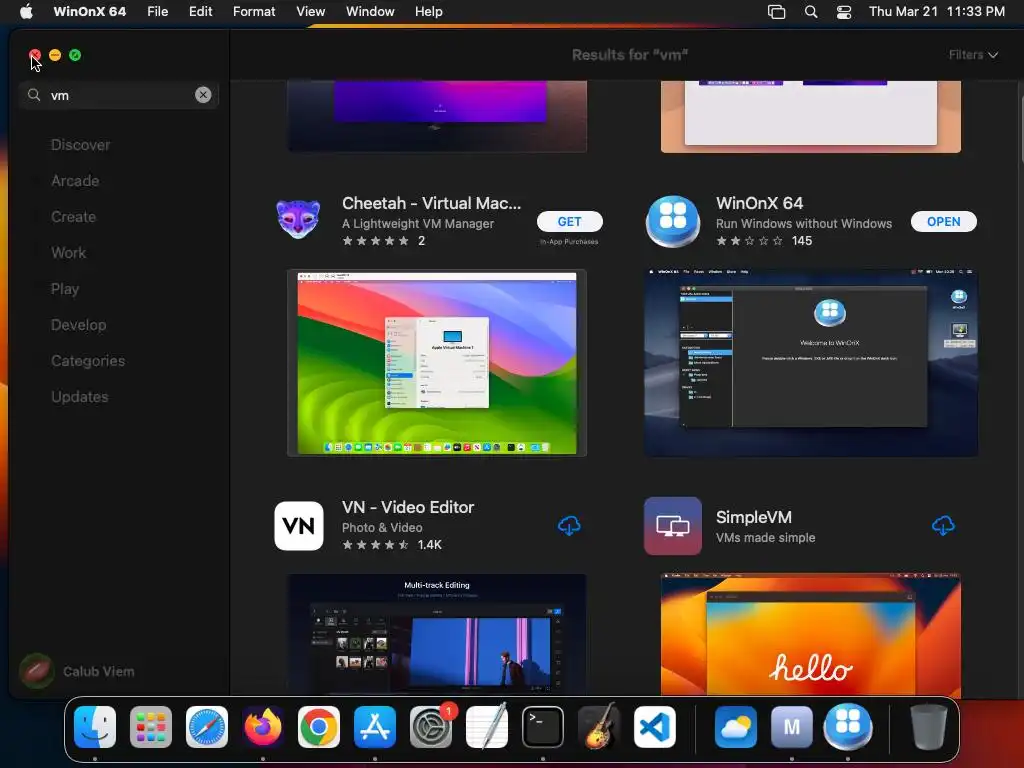Open the Edit menu
This screenshot has height=768, width=1024.
200,12
